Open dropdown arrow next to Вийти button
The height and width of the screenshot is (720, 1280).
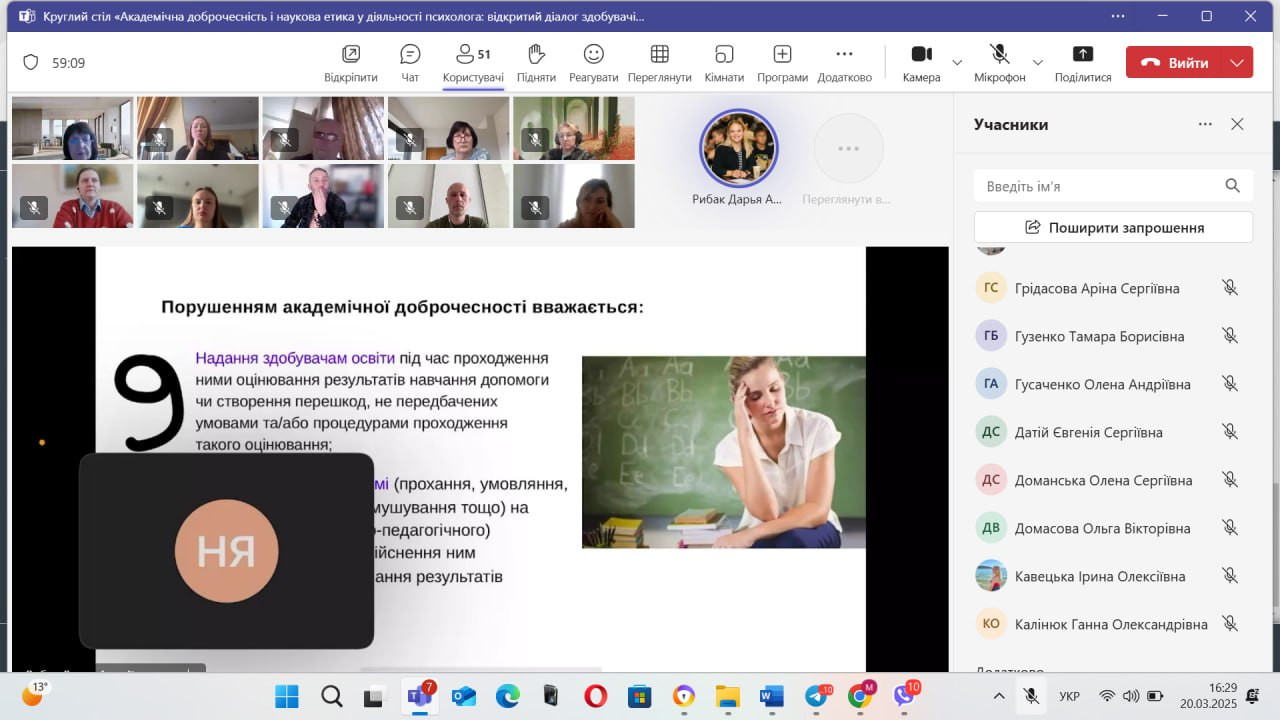coord(1237,62)
